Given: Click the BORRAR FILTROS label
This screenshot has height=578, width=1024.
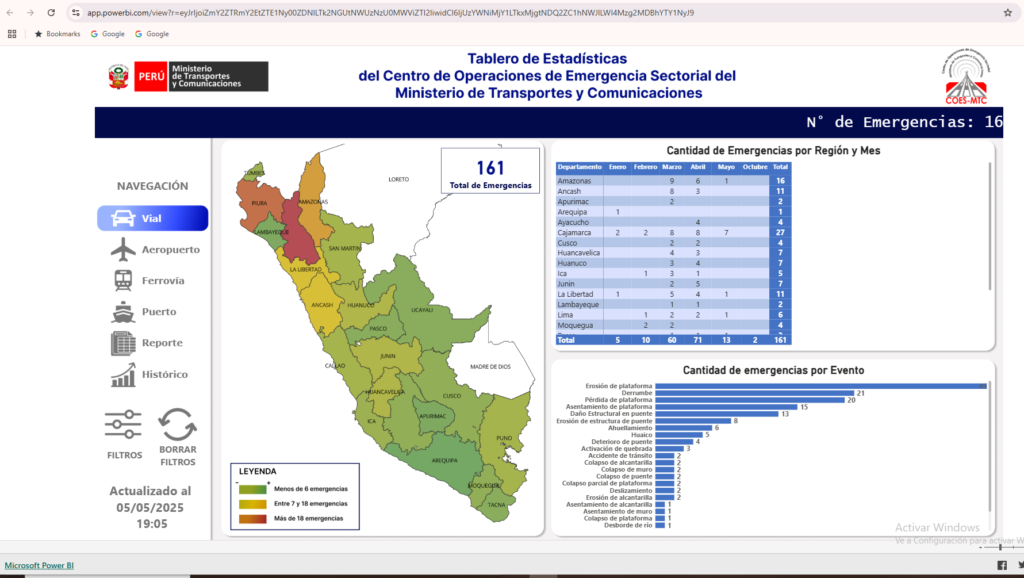Looking at the screenshot, I should pyautogui.click(x=178, y=456).
